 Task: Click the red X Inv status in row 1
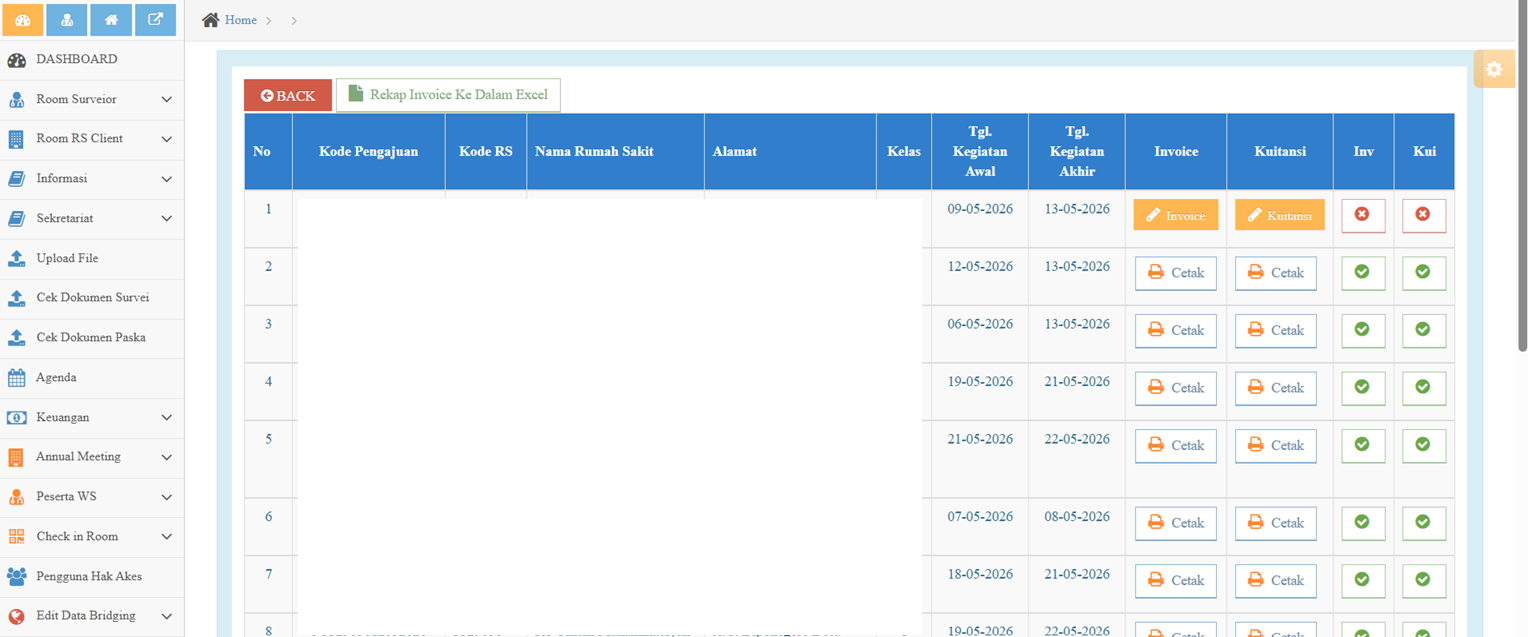pyautogui.click(x=1362, y=215)
